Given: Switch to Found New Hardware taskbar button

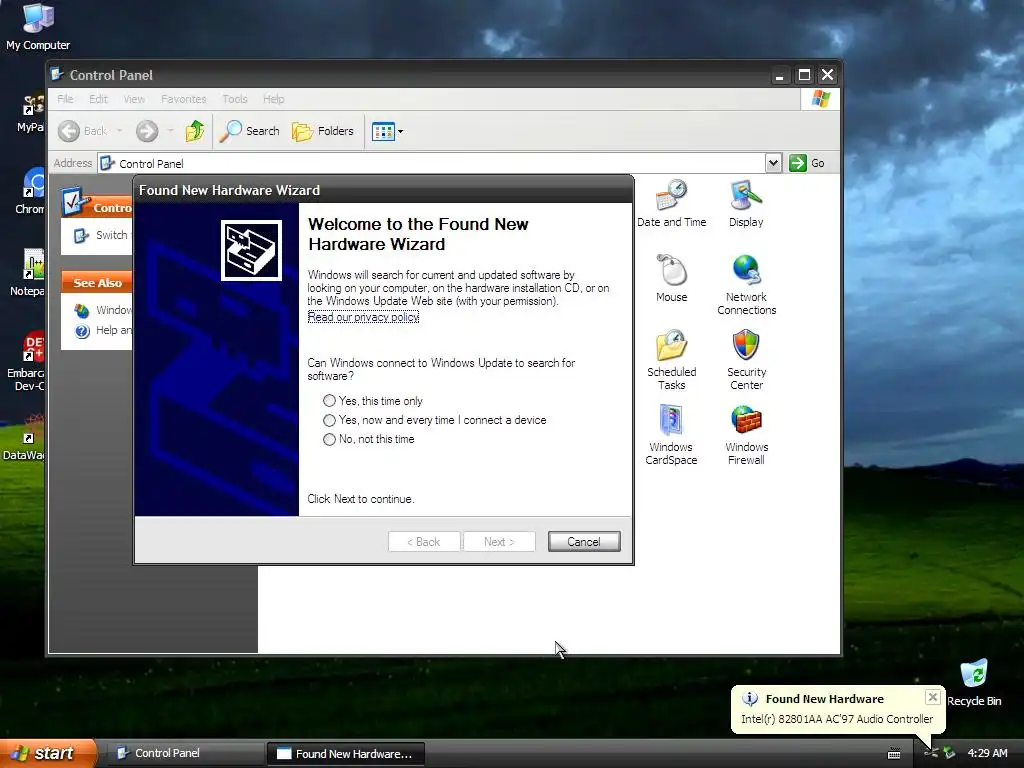Looking at the screenshot, I should (x=346, y=754).
